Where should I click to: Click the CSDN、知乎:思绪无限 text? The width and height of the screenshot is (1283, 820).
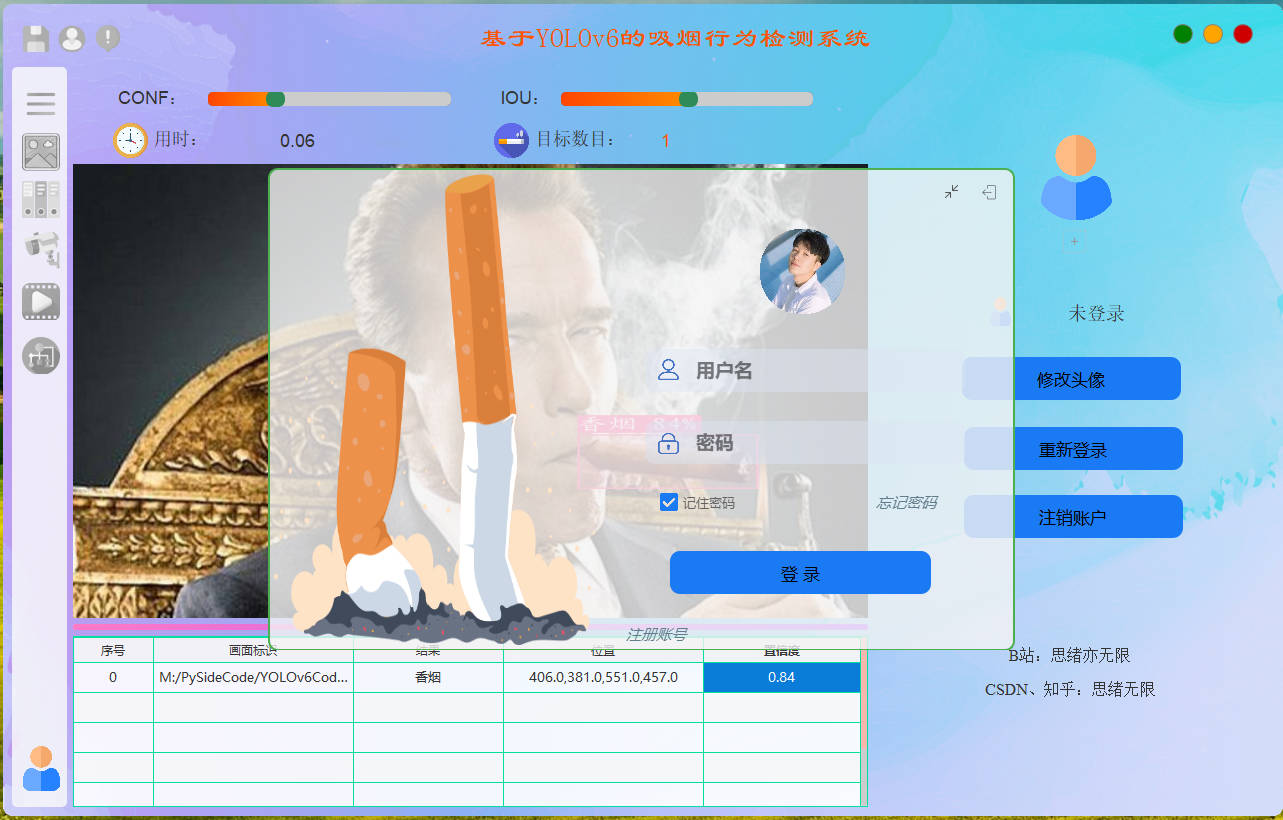1070,689
